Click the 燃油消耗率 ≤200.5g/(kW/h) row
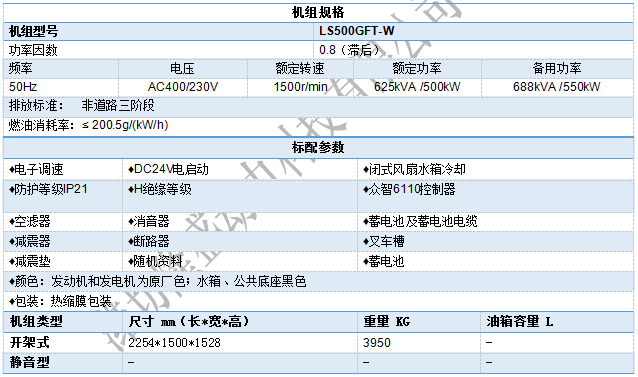Screen dimensions: 638x377 pyautogui.click(x=318, y=125)
